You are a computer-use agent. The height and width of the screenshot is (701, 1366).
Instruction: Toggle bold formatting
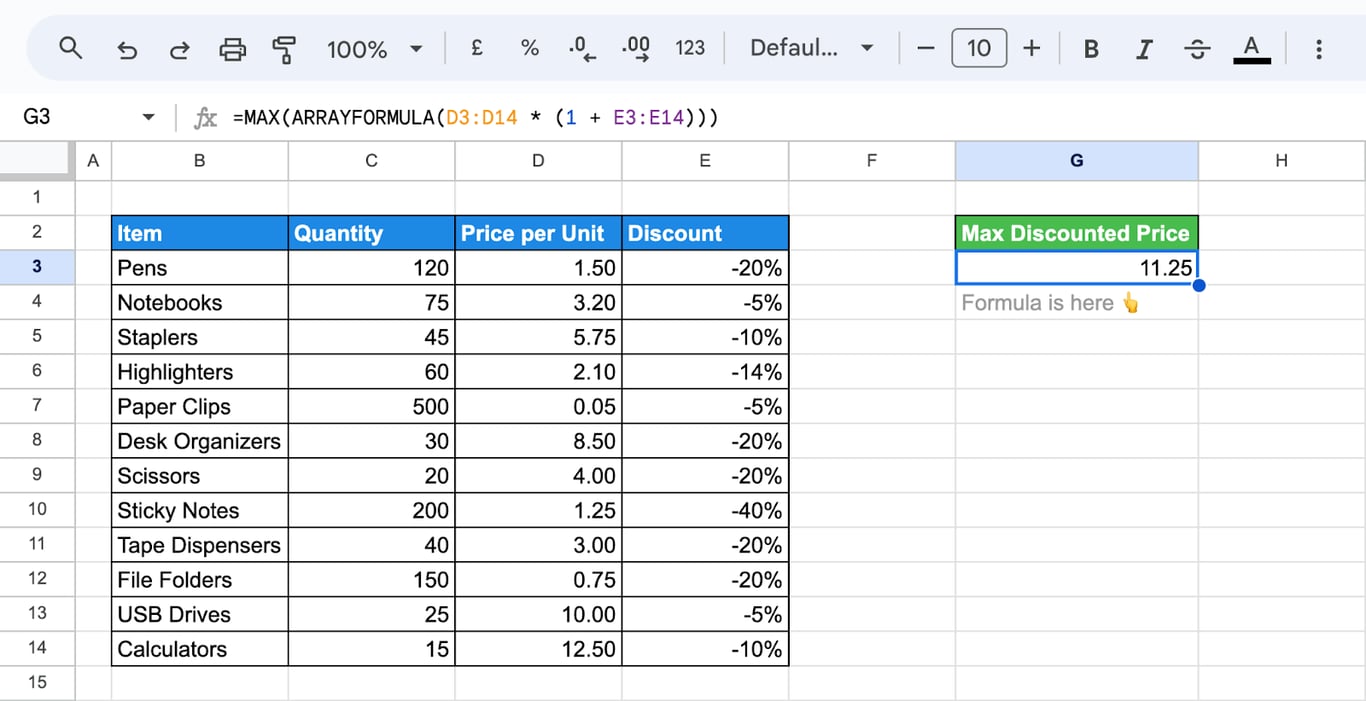click(x=1092, y=48)
